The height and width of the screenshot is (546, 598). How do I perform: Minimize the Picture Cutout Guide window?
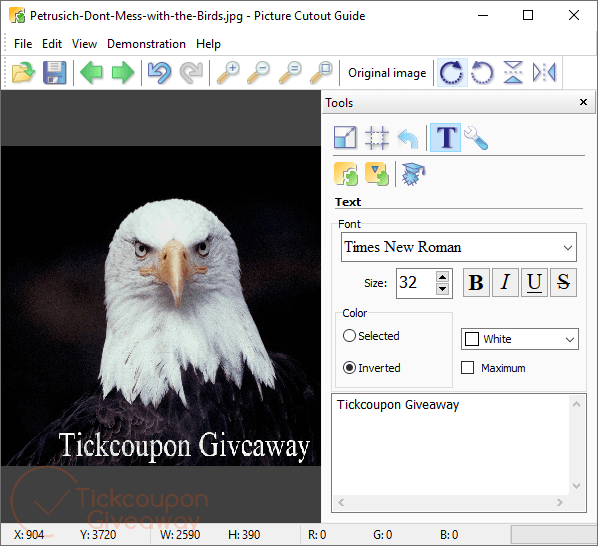(483, 16)
